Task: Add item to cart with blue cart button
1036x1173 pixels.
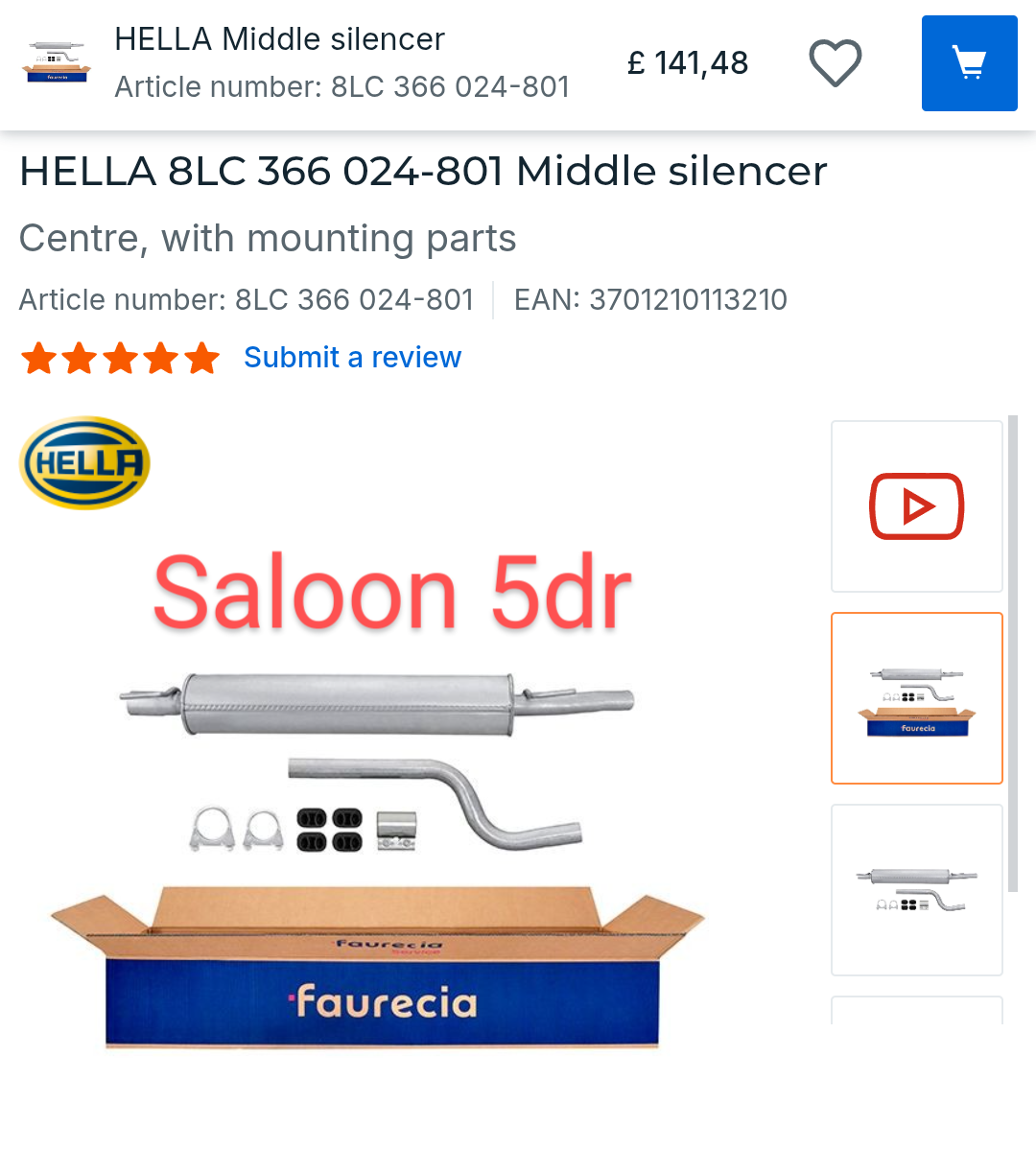Action: click(x=969, y=63)
